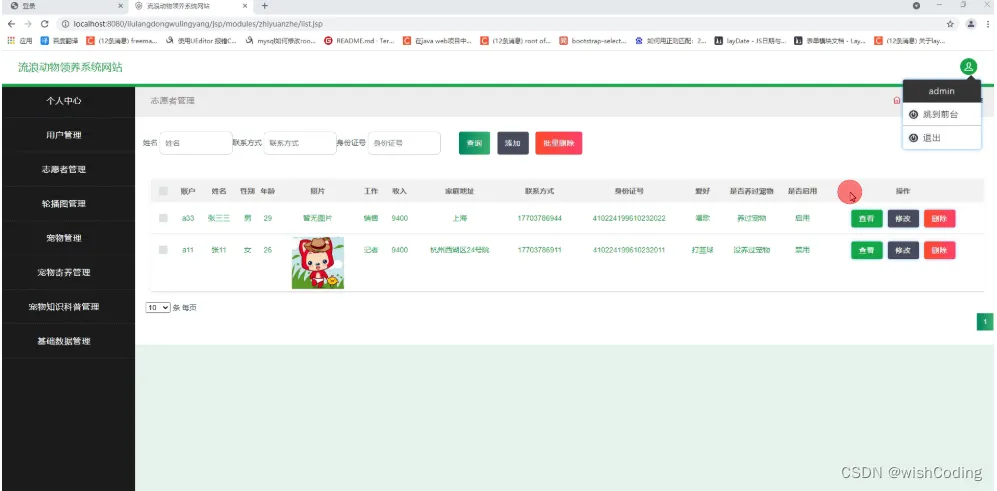Close the 登录 browser tab
997x491 pixels.
(x=121, y=6)
